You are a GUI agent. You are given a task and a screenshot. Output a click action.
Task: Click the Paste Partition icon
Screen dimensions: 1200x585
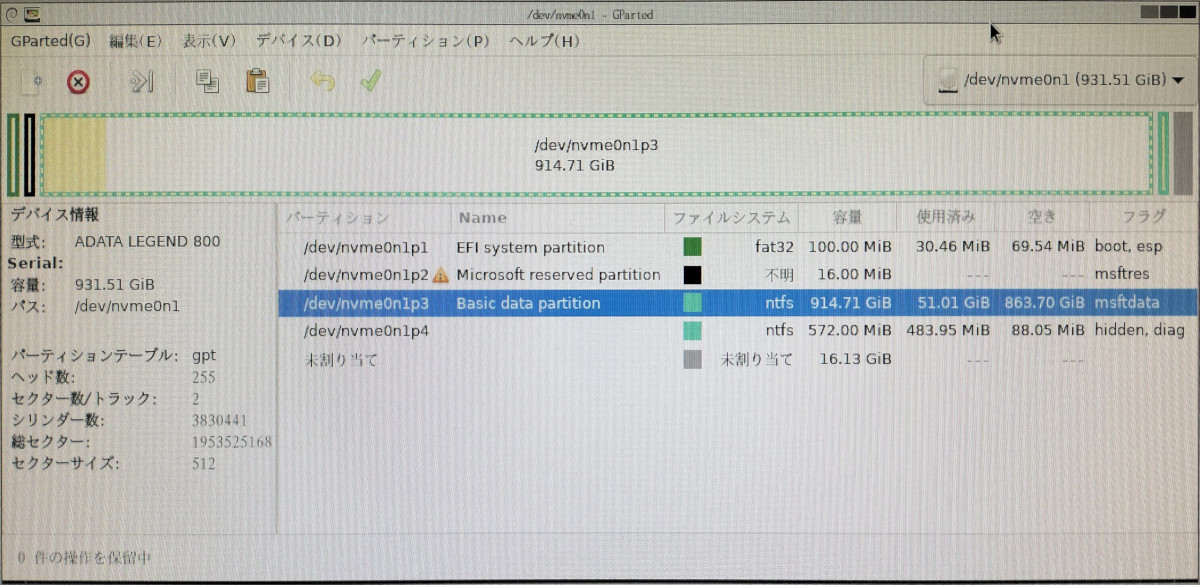point(257,82)
